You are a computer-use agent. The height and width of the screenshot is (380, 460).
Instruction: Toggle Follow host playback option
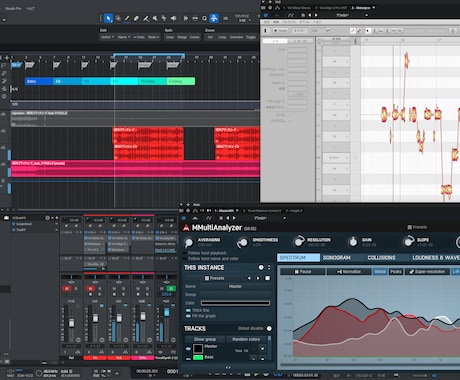(x=185, y=253)
